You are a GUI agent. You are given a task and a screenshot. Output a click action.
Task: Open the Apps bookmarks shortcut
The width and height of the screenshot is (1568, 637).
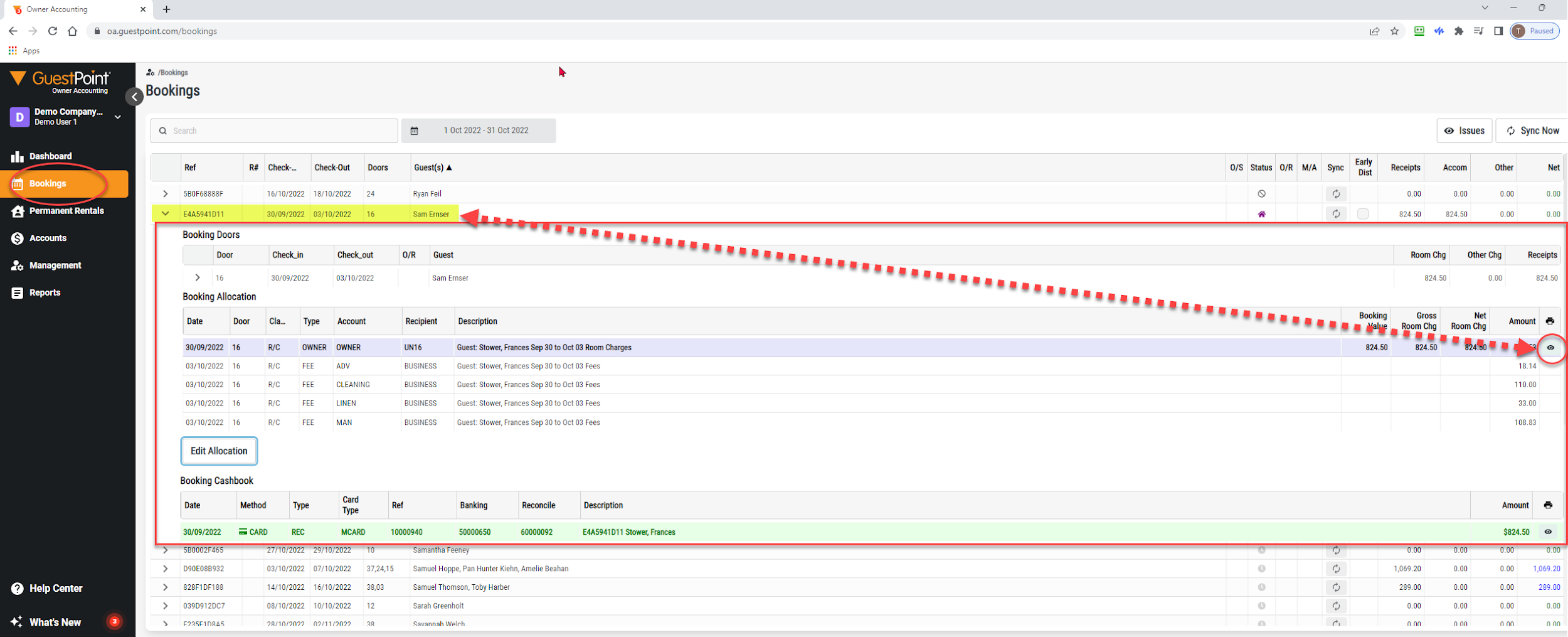[x=24, y=51]
